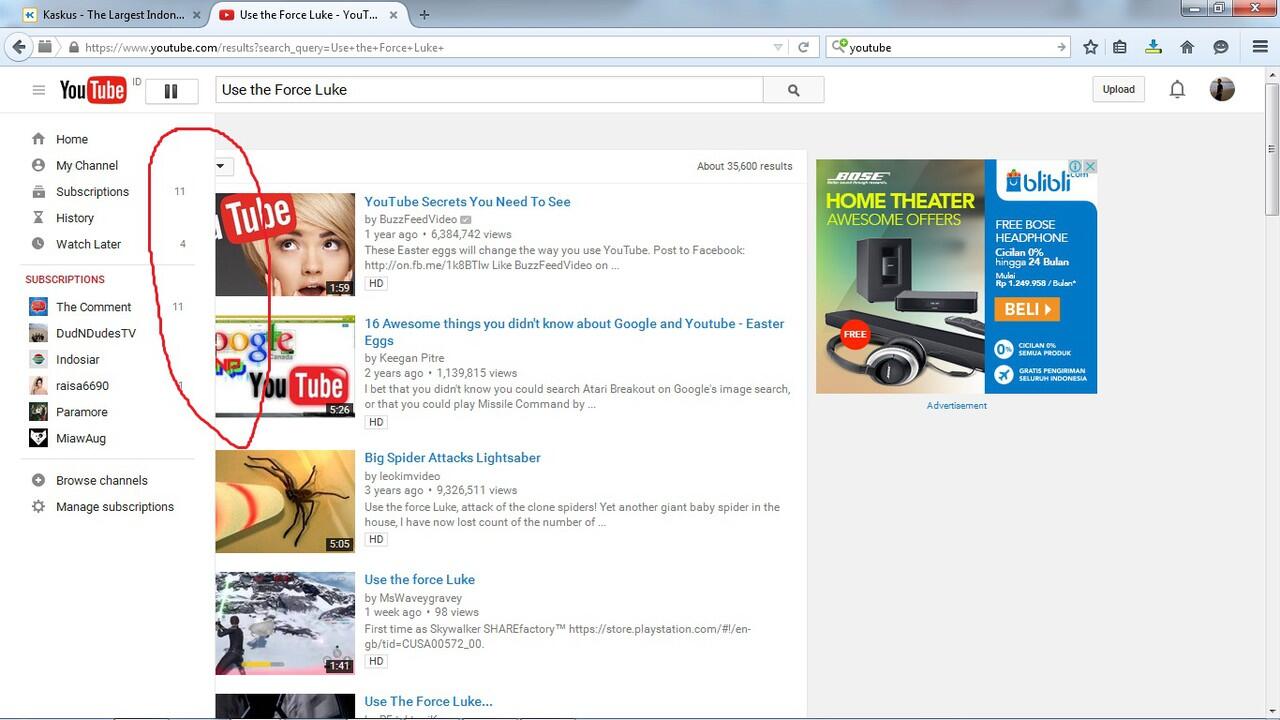Screen dimensions: 1280x720
Task: Click the browser search box with youtube
Action: coord(950,47)
